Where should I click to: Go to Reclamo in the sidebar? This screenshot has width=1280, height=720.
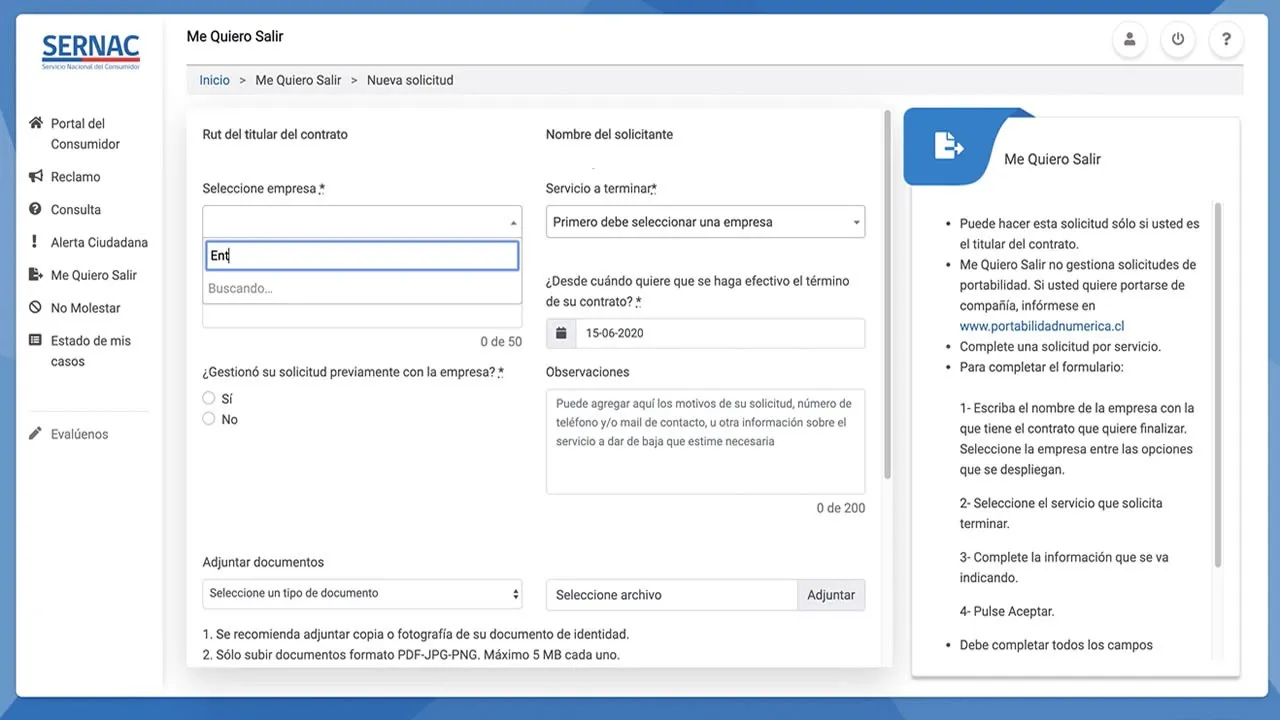tap(76, 177)
